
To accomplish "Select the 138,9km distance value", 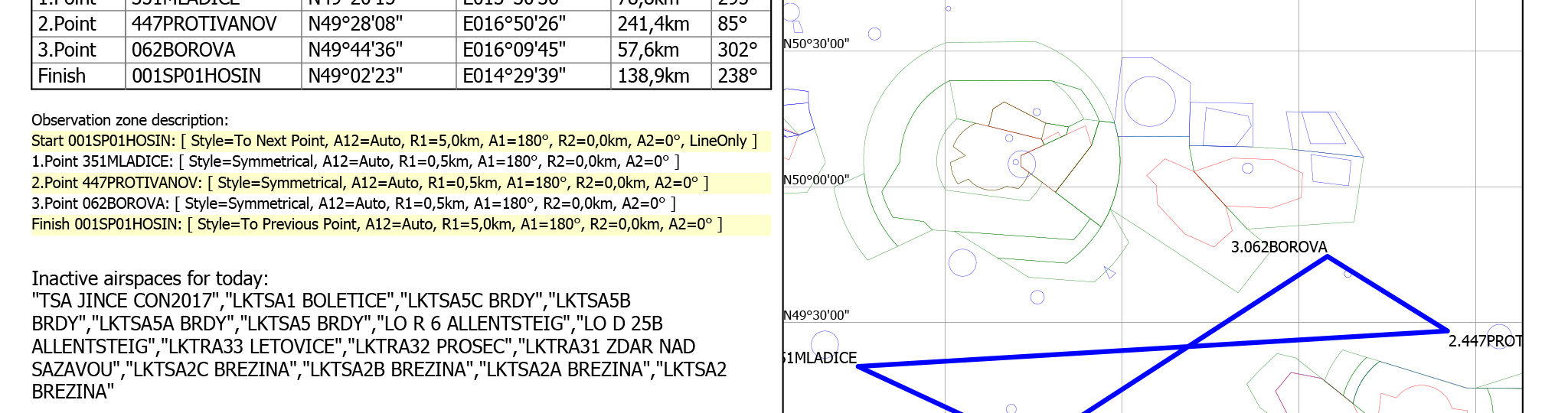I will [653, 76].
